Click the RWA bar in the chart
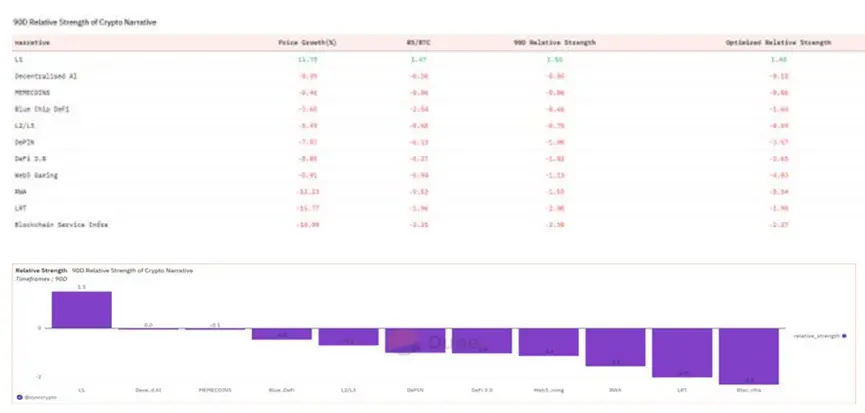The image size is (865, 413). tap(615, 347)
